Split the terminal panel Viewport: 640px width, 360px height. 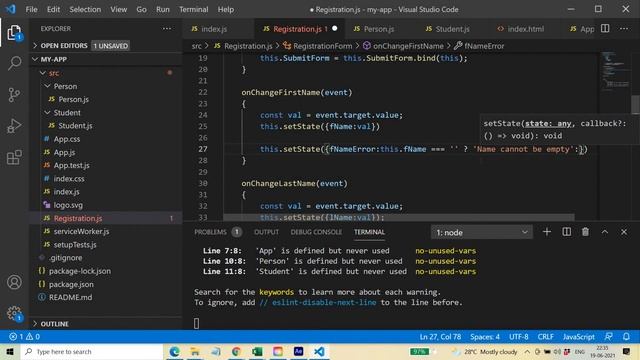click(567, 232)
